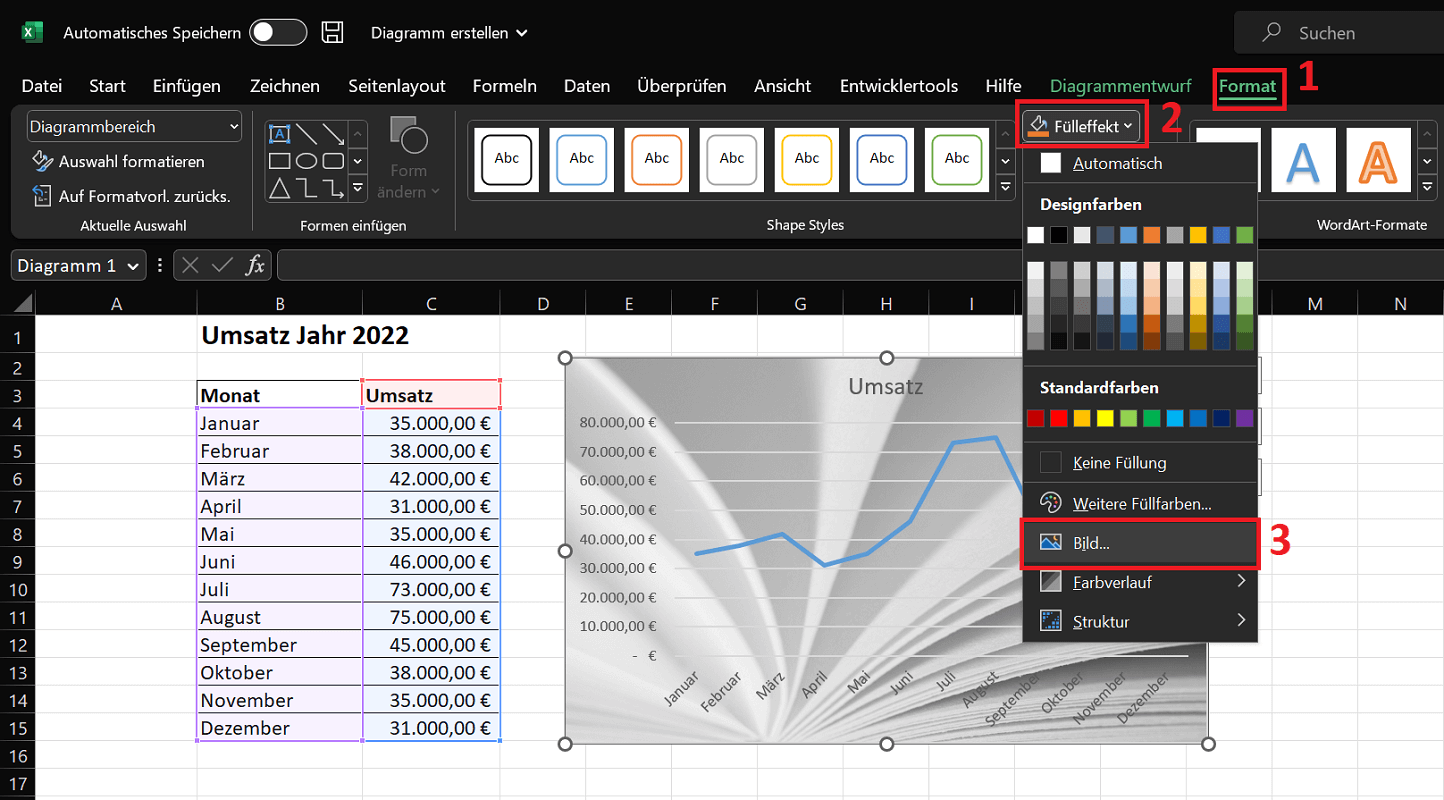The image size is (1444, 800).
Task: Expand the Form ändern dropdown
Action: pyautogui.click(x=408, y=181)
